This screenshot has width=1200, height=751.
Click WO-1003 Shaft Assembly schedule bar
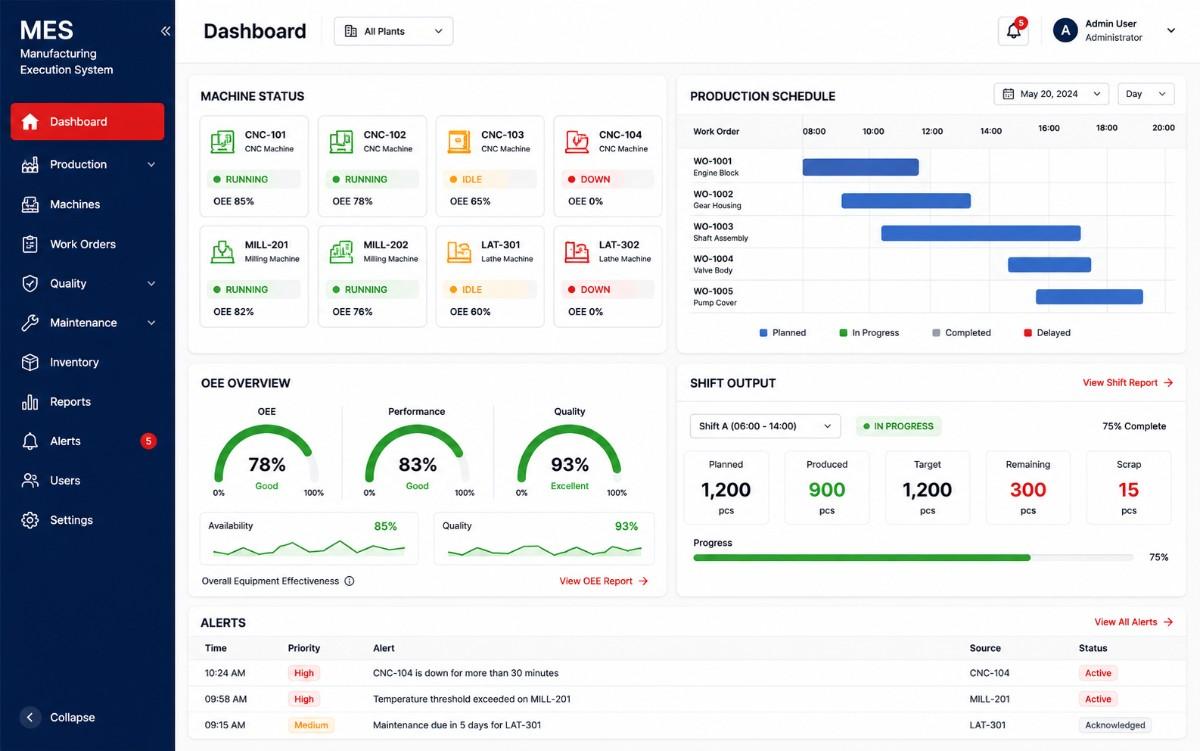(981, 233)
